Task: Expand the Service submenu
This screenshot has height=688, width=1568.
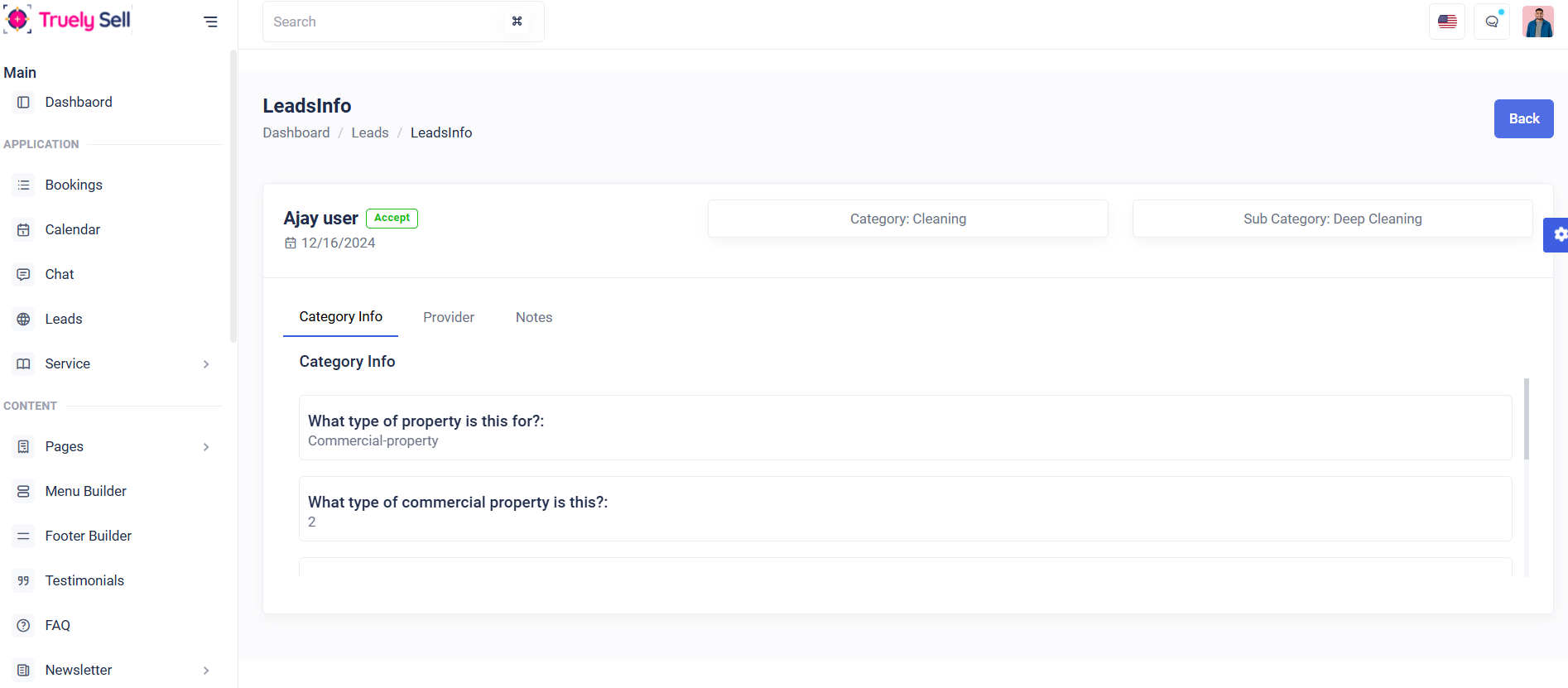Action: (x=206, y=364)
